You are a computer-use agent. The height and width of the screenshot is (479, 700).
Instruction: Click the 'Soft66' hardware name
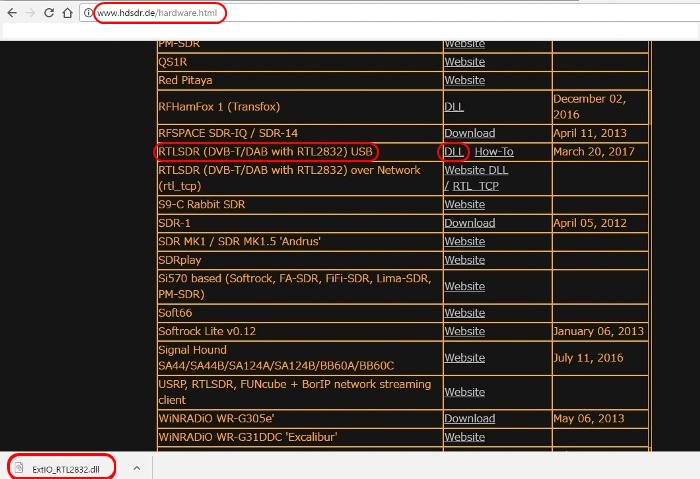175,313
